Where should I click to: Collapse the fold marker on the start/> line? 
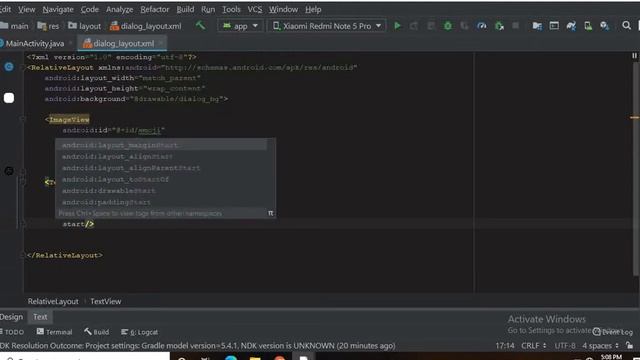(22, 224)
